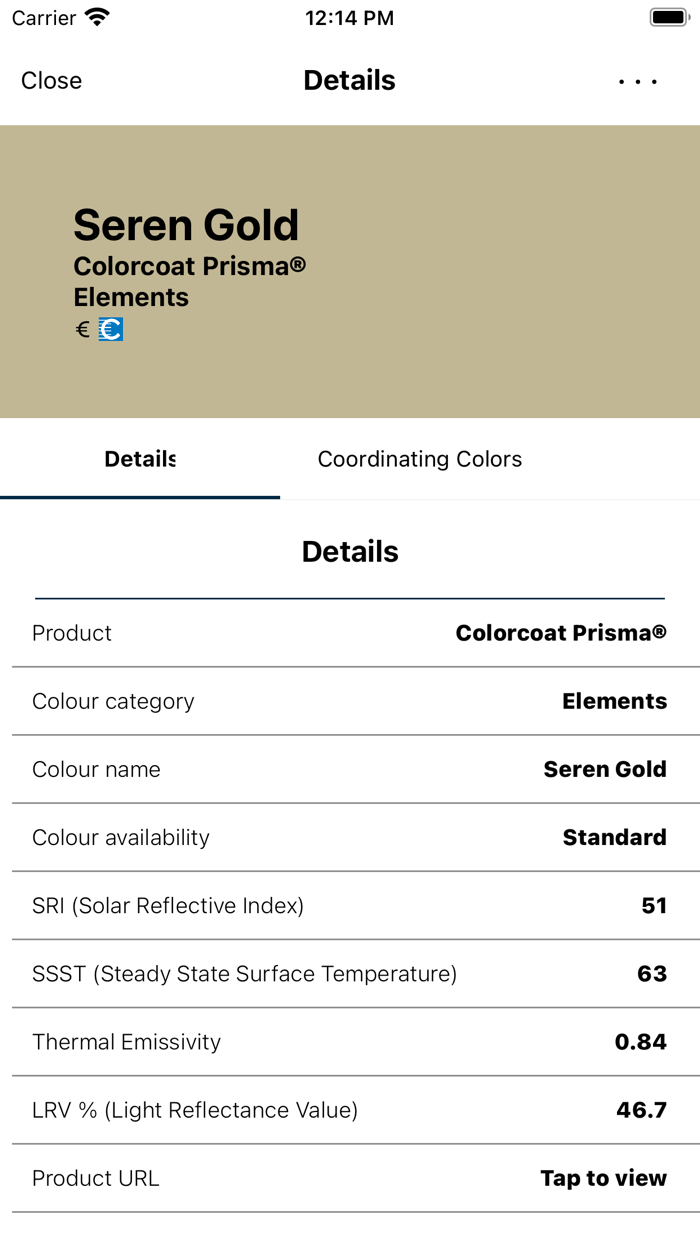The image size is (700, 1244).
Task: Select the Colour name Seren Gold row
Action: tap(350, 770)
